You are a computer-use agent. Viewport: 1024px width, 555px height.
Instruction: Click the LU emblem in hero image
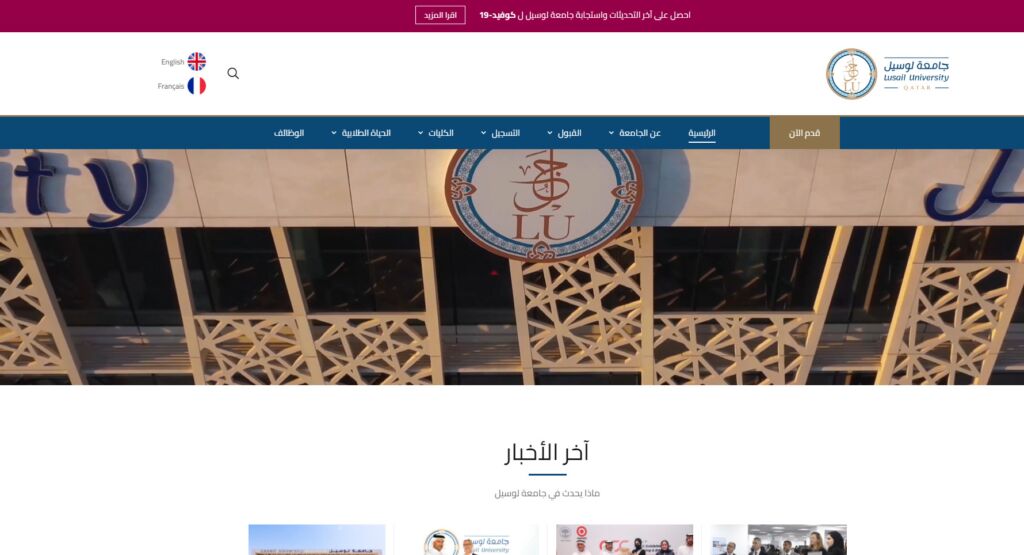543,204
